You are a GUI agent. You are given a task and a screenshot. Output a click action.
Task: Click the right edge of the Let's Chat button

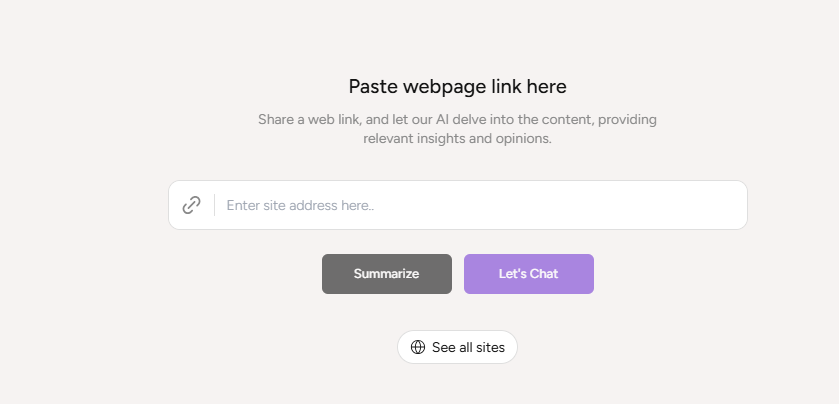(x=588, y=274)
